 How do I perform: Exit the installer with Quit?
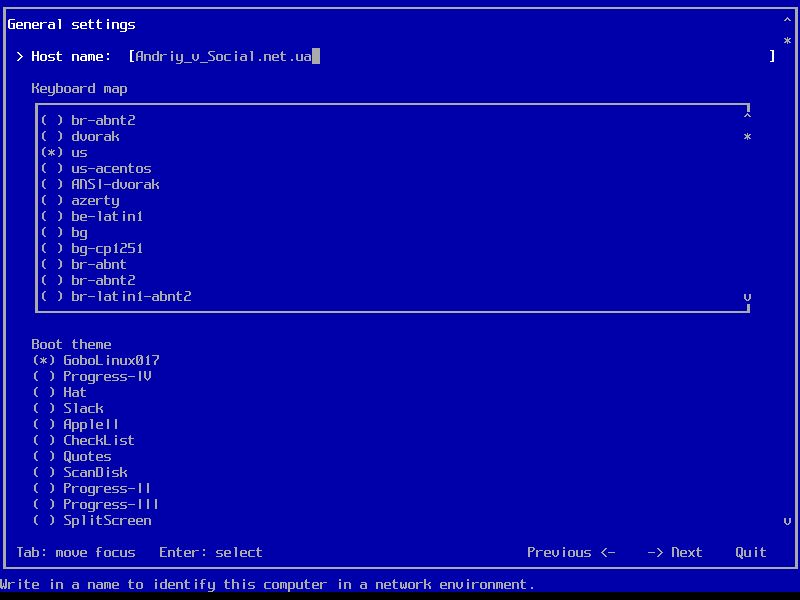(751, 553)
